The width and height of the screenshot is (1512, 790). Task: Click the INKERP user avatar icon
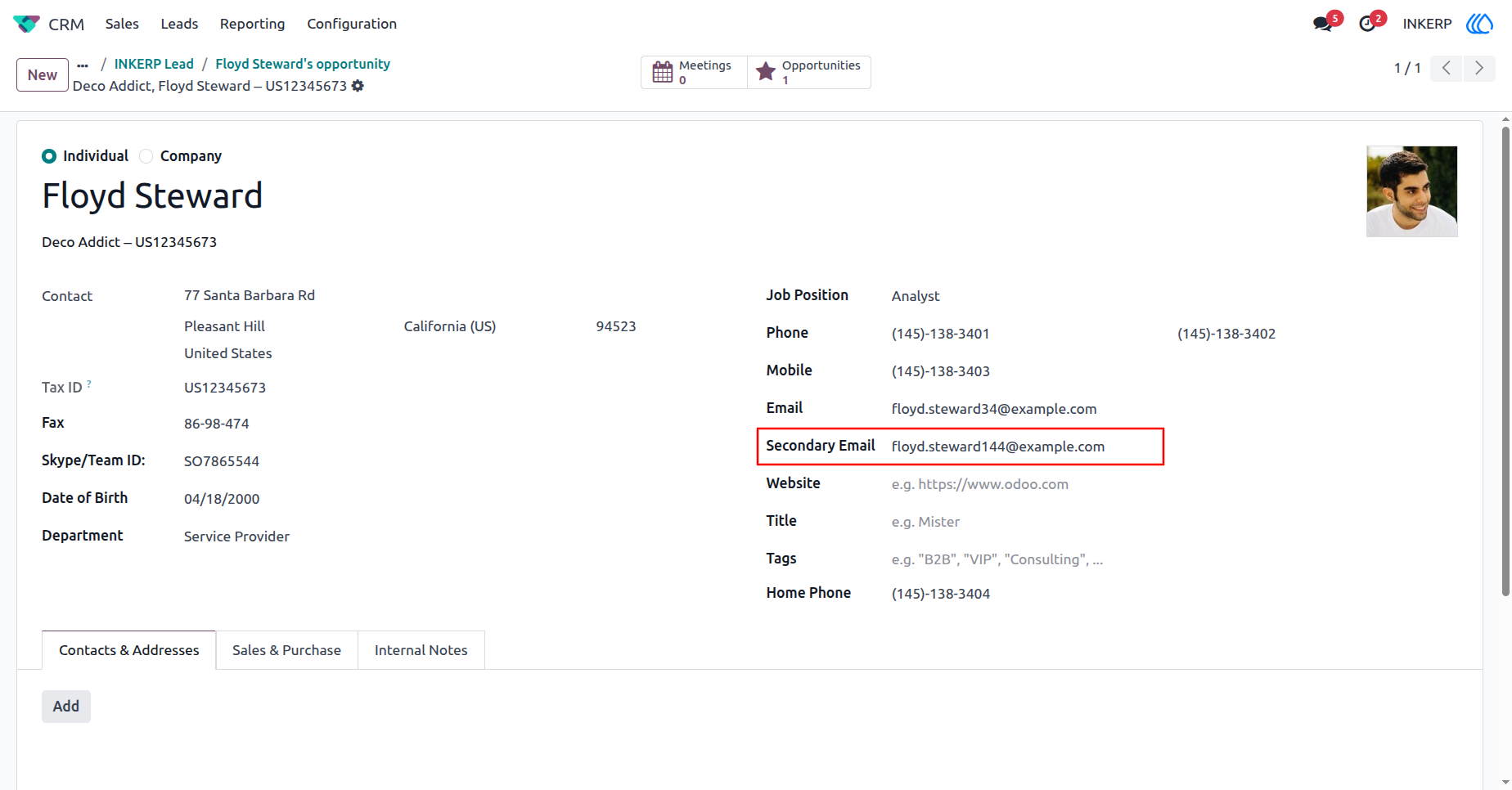tap(1479, 24)
